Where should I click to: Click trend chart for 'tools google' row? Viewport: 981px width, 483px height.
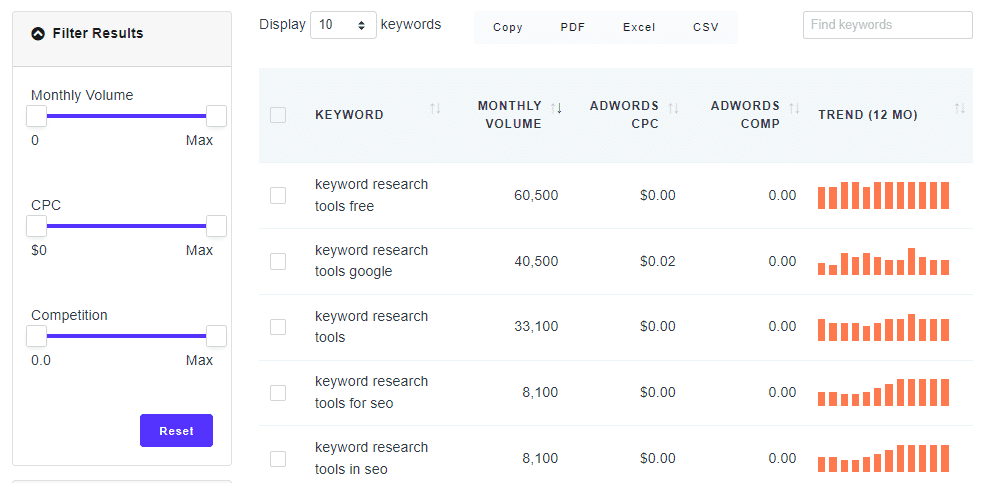(883, 262)
